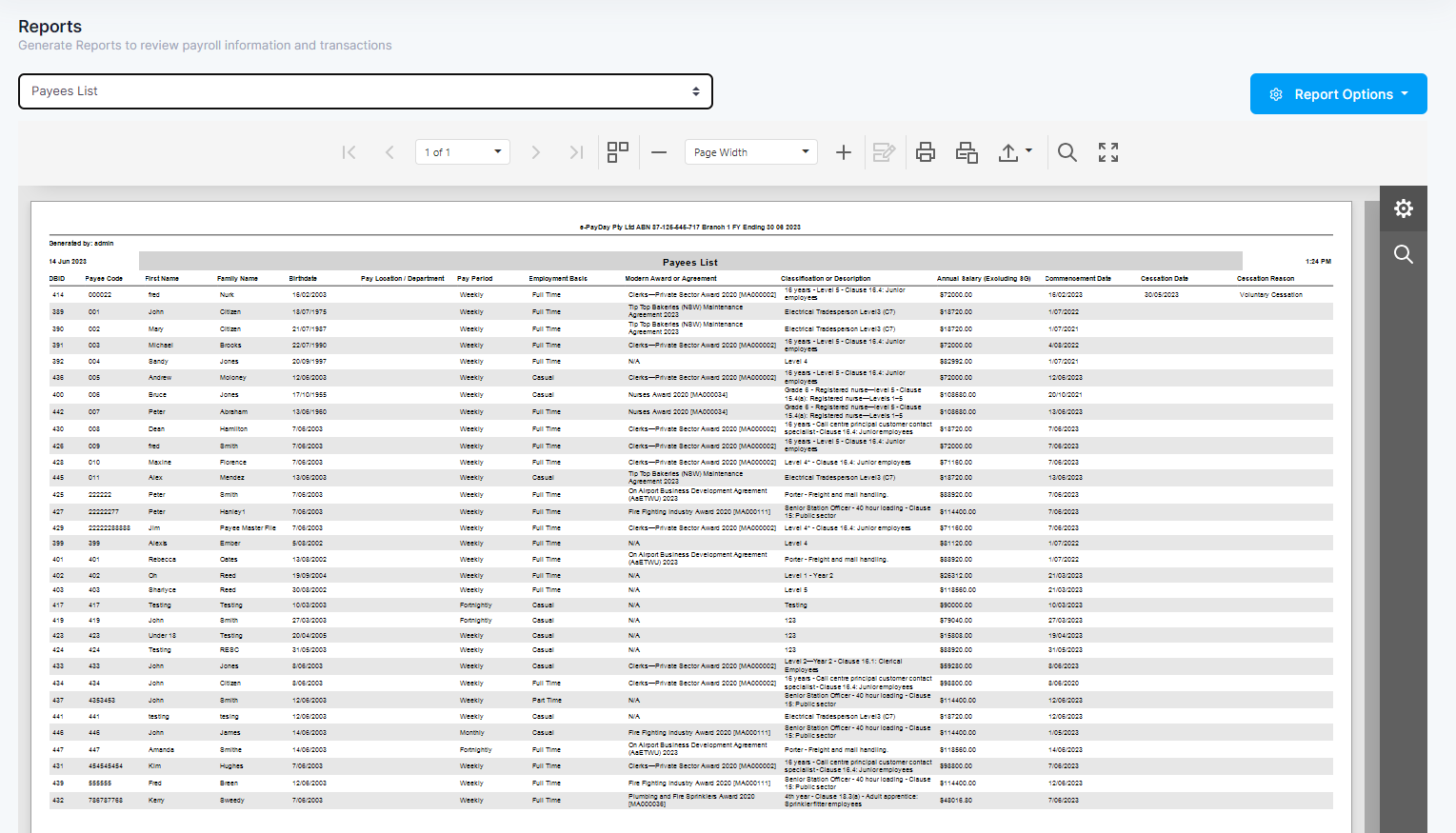
Task: Select the 'Payee Code' column header
Action: point(104,279)
